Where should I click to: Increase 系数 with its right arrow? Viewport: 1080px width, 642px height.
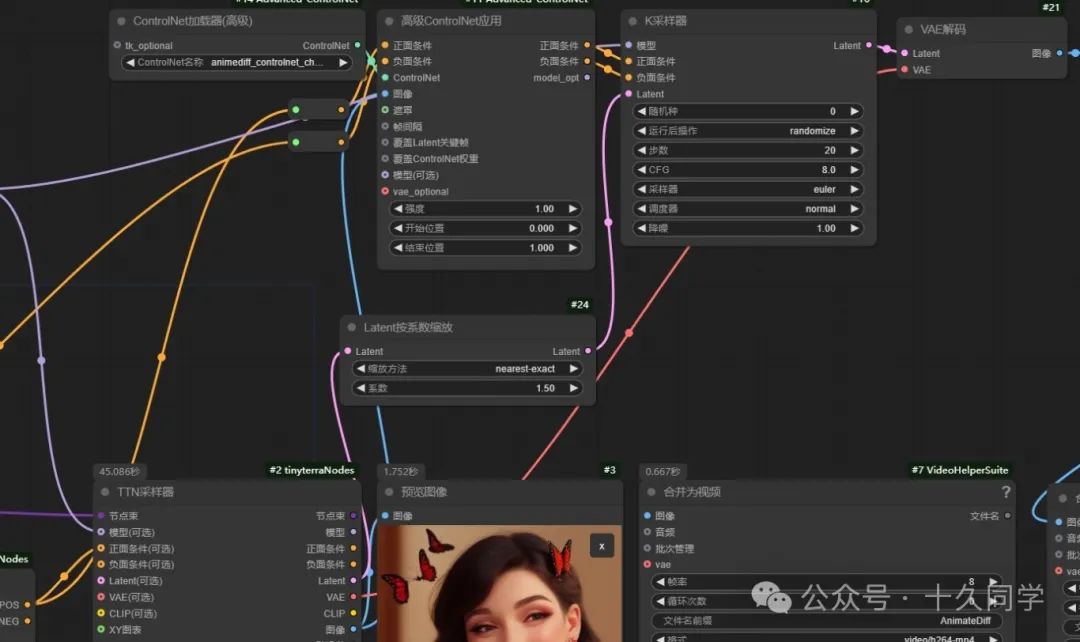click(573, 388)
